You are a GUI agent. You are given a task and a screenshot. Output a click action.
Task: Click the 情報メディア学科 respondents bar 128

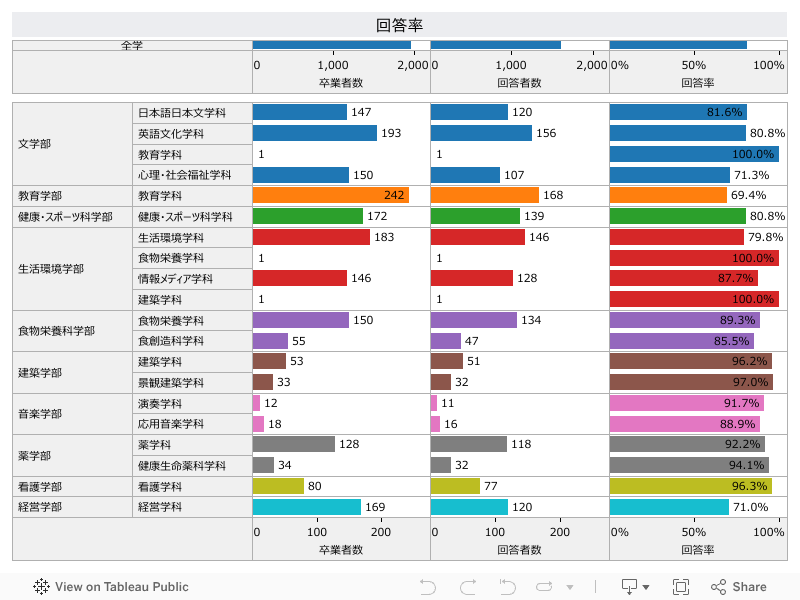point(471,278)
